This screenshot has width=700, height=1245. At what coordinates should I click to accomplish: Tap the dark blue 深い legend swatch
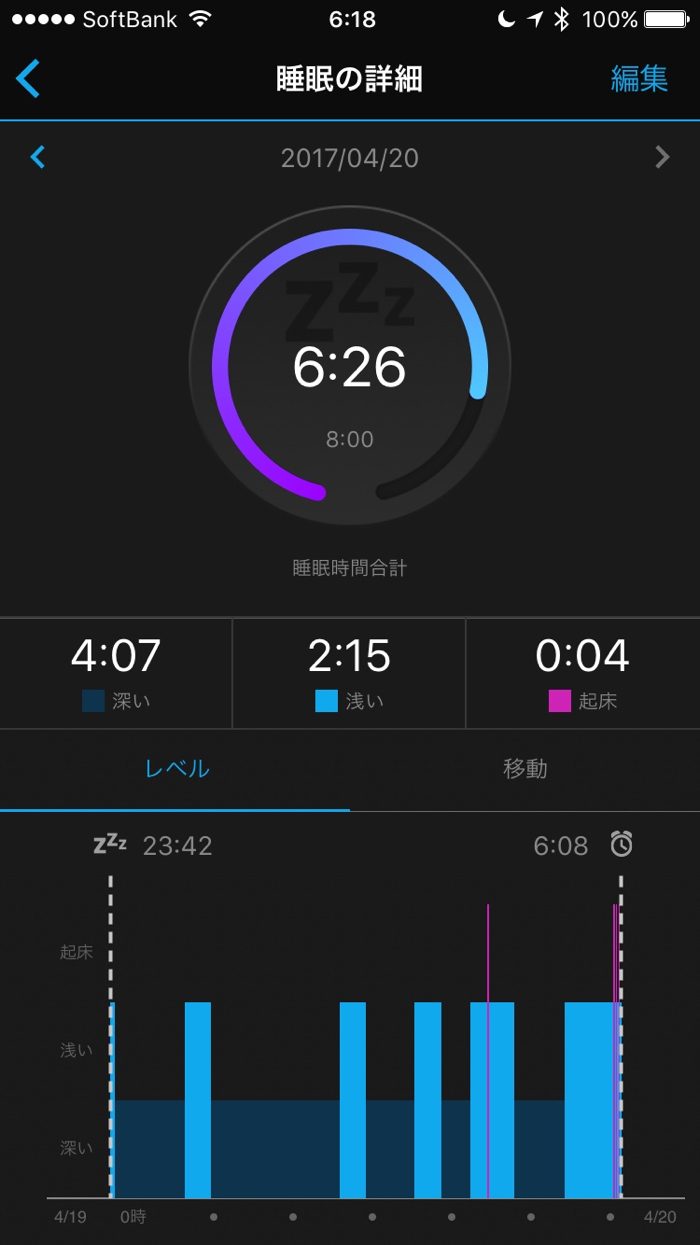coord(93,701)
